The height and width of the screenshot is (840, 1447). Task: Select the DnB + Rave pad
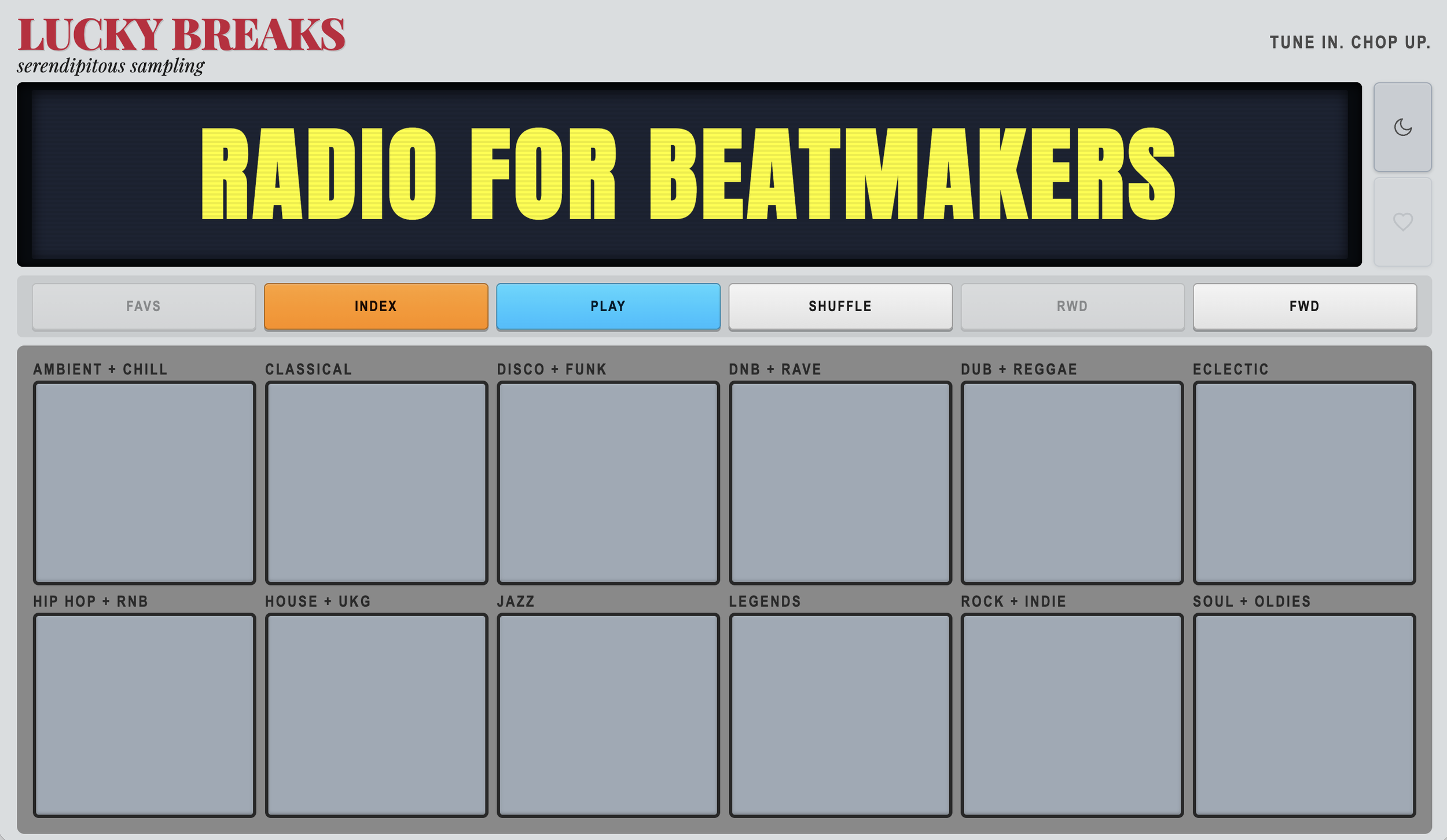click(840, 482)
